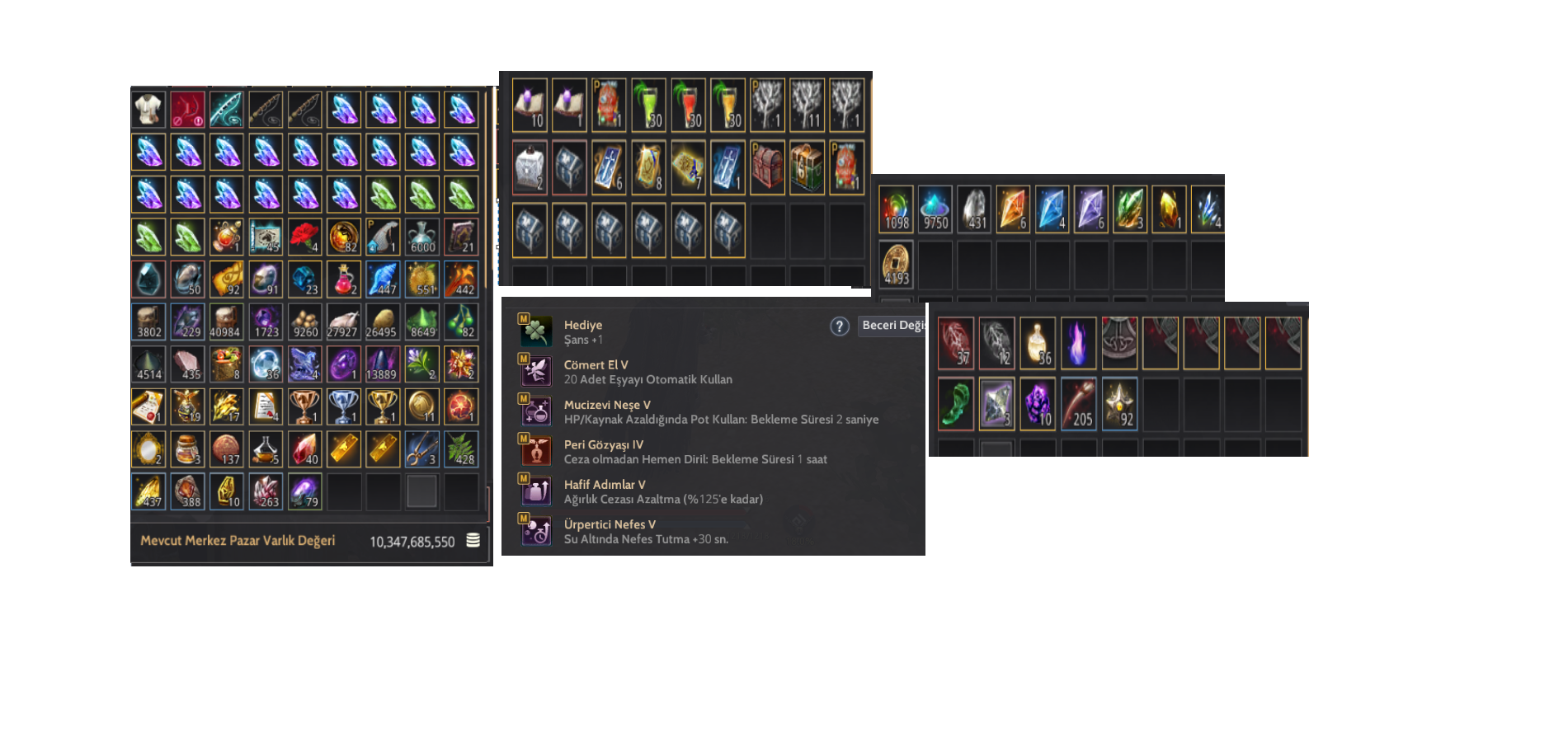1568x742 pixels.
Task: Select the Peri Gözyaşı IV skill entry
Action: coord(713,452)
